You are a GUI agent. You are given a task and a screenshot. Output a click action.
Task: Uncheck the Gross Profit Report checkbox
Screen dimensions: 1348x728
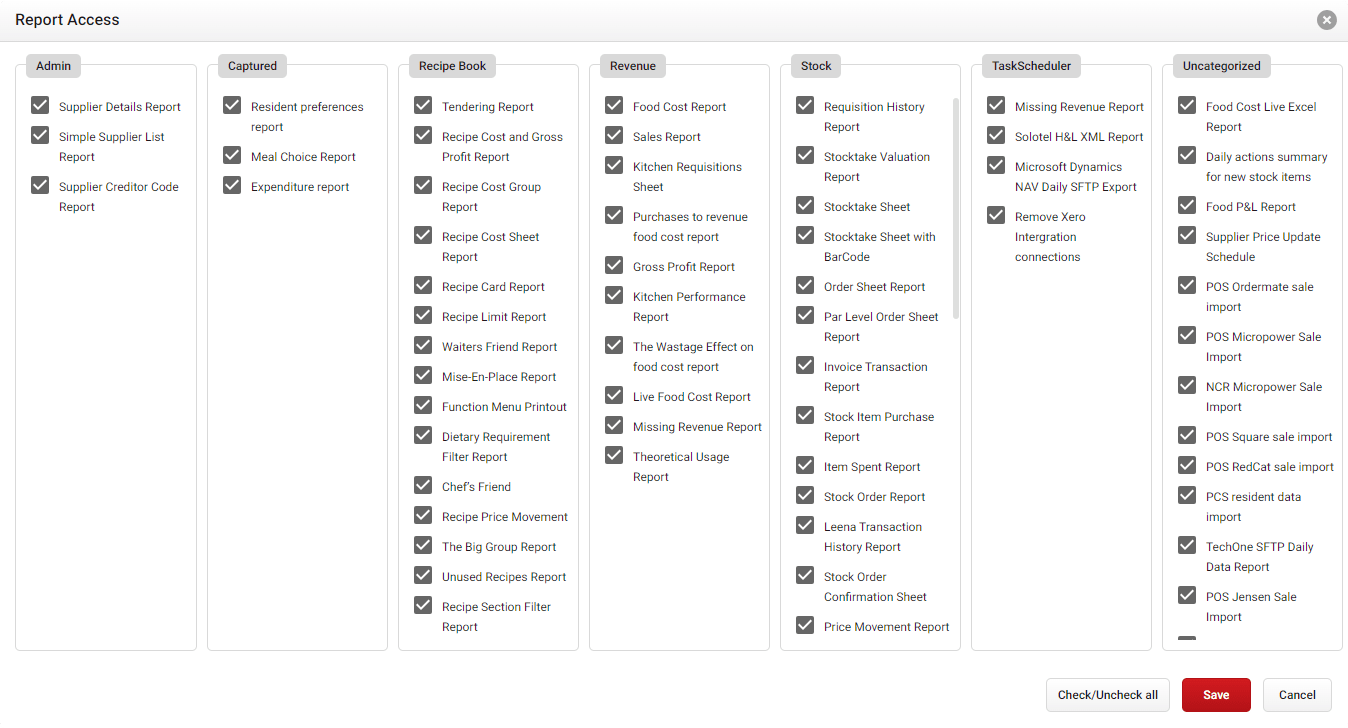tap(613, 266)
